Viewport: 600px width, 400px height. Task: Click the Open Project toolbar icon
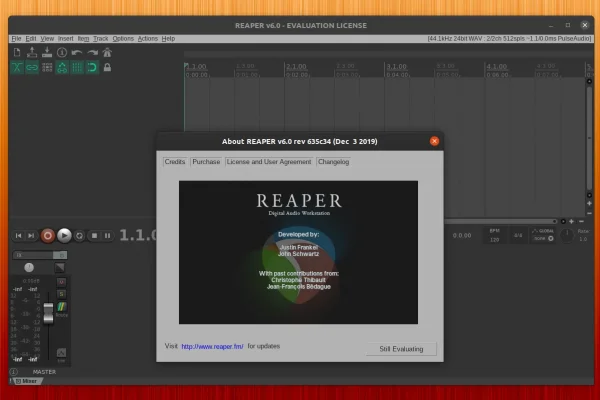click(x=33, y=52)
